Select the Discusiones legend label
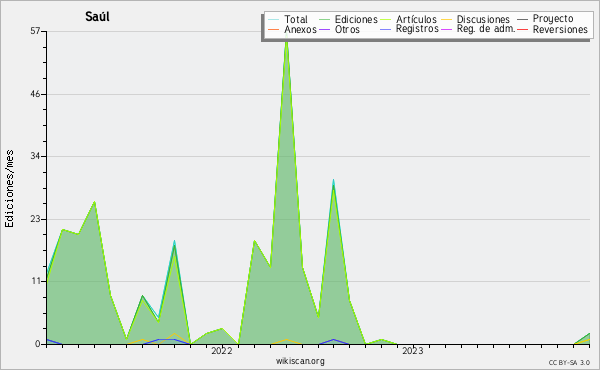This screenshot has height=370, width=600. click(483, 19)
